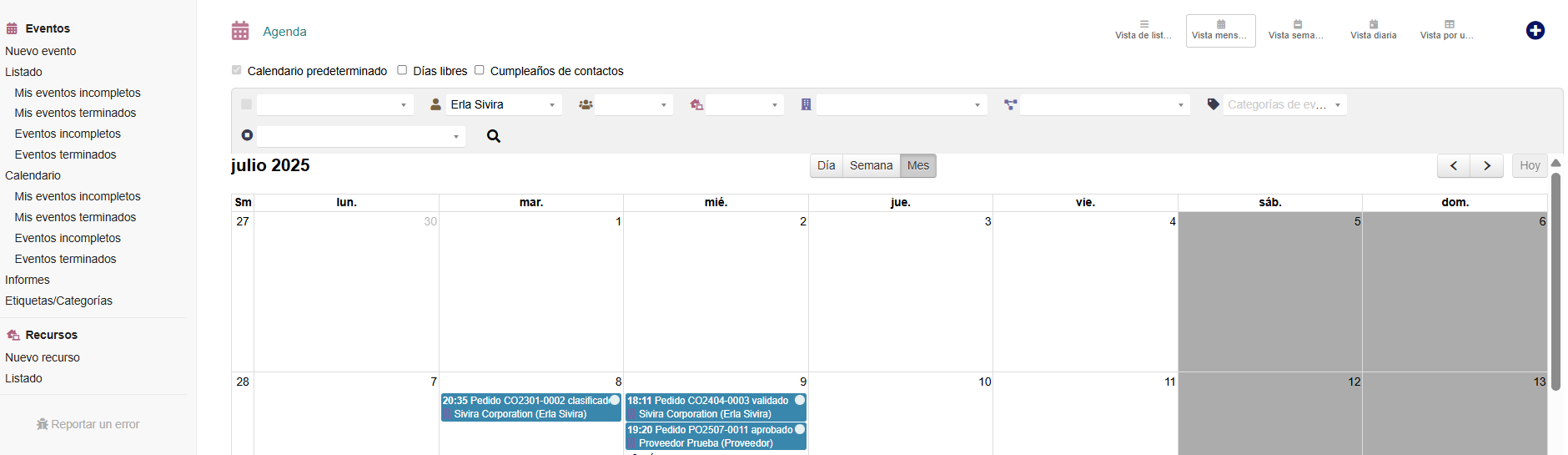This screenshot has height=455, width=1568.
Task: Click the magnifying glass search icon
Action: 494,136
